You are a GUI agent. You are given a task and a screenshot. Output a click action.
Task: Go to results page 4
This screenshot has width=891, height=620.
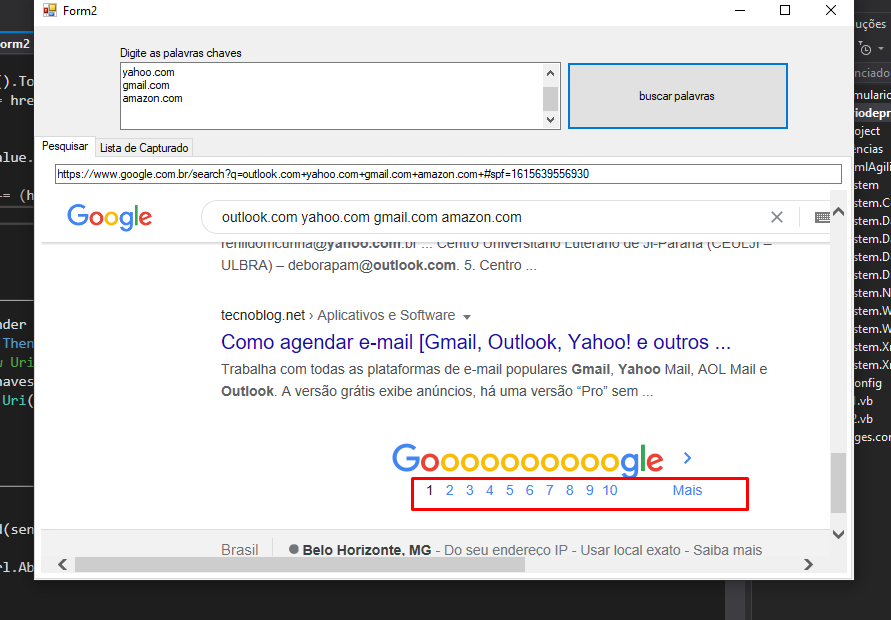(x=489, y=490)
